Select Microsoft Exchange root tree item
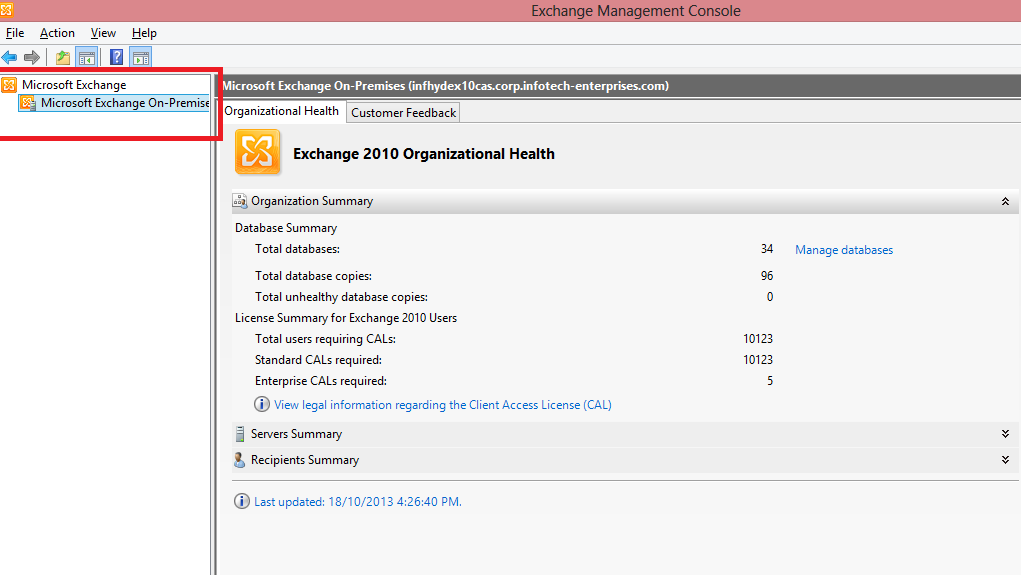The width and height of the screenshot is (1021, 575). (x=74, y=85)
